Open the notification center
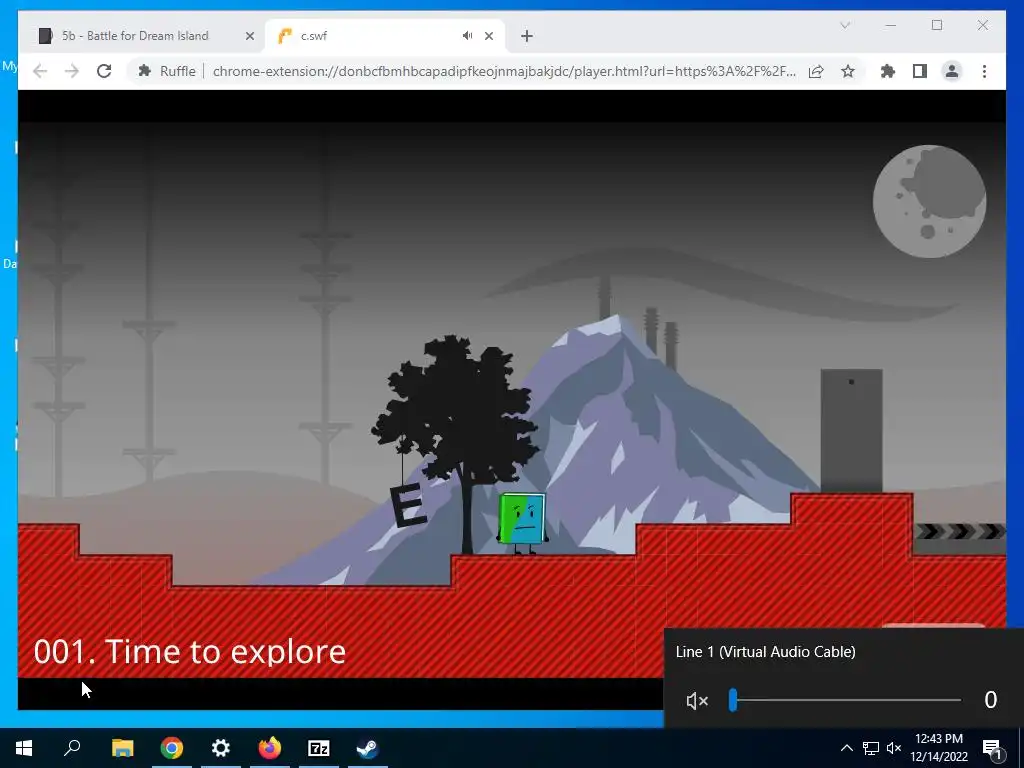 tap(992, 748)
